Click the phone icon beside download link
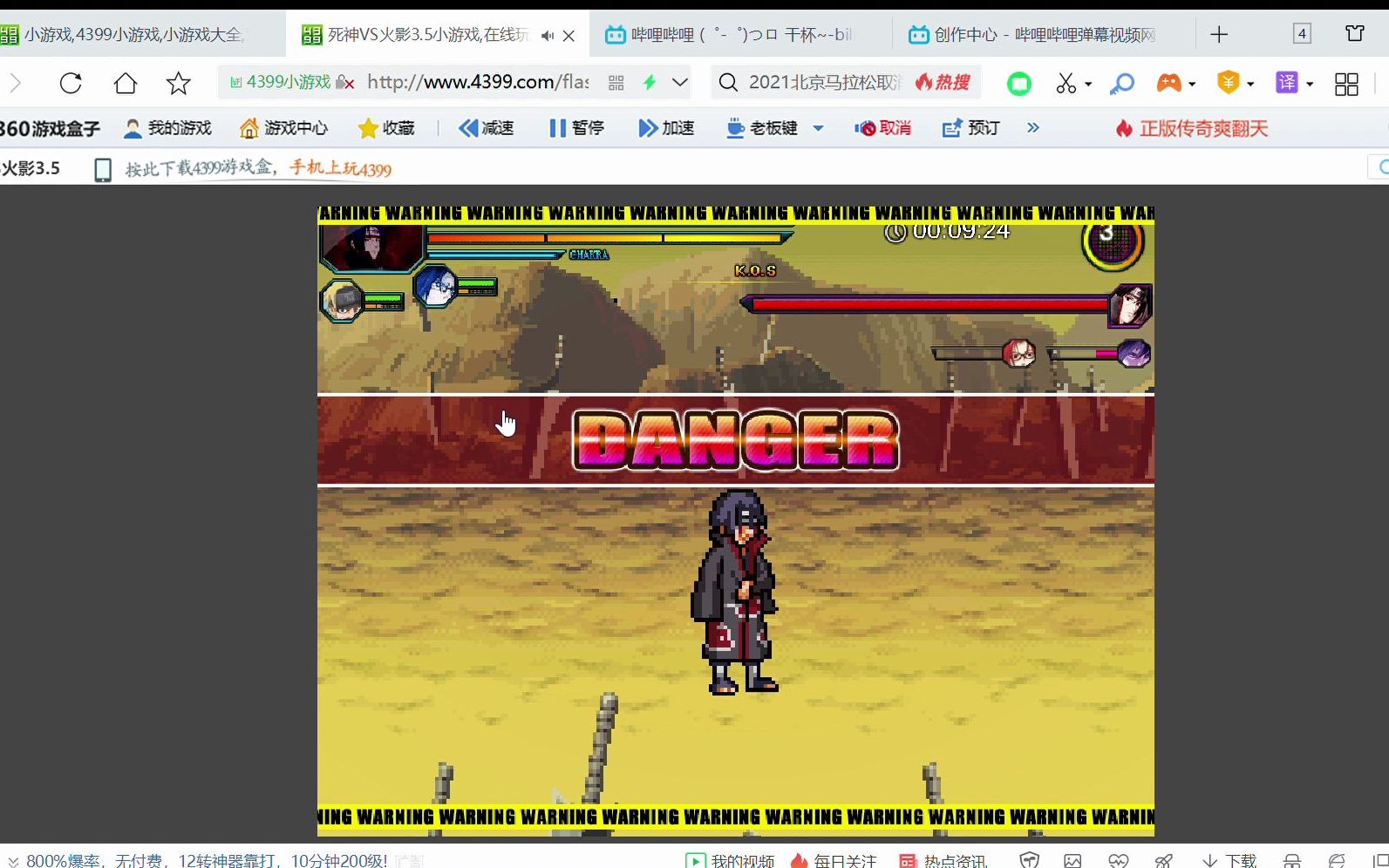This screenshot has width=1389, height=868. [103, 169]
